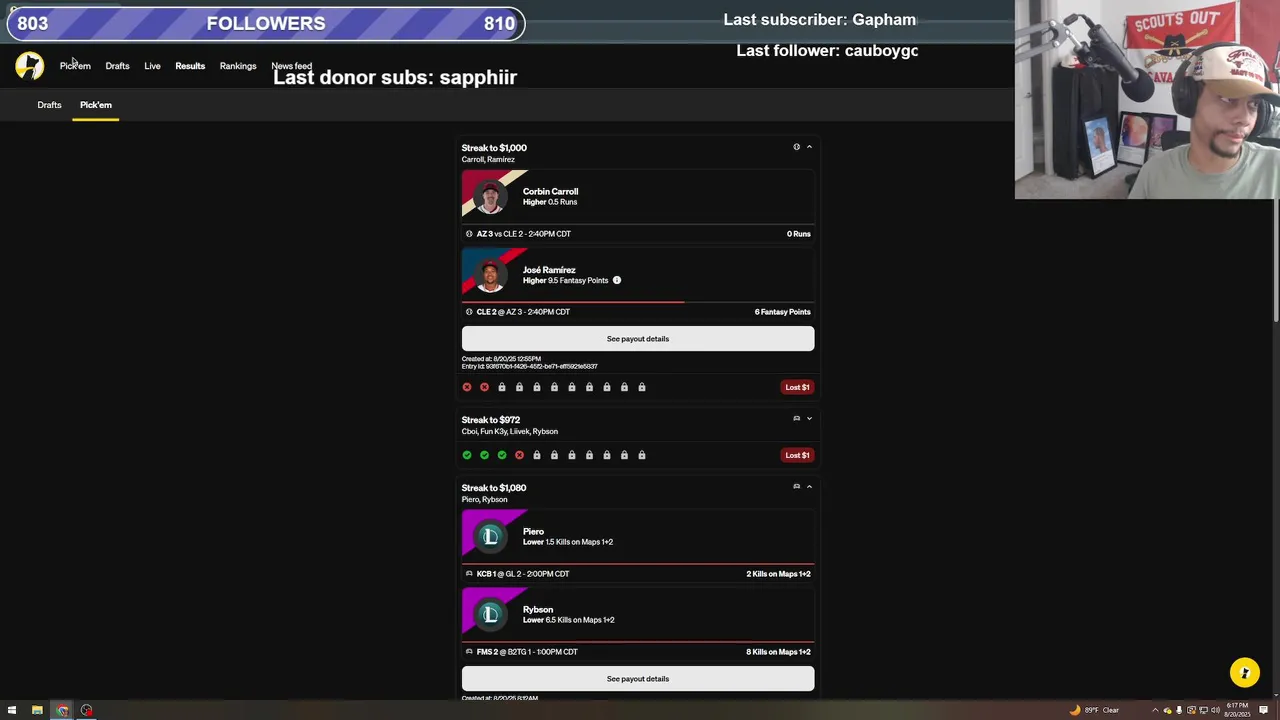Click the Lost $1 badge on Streak to $972

(797, 455)
